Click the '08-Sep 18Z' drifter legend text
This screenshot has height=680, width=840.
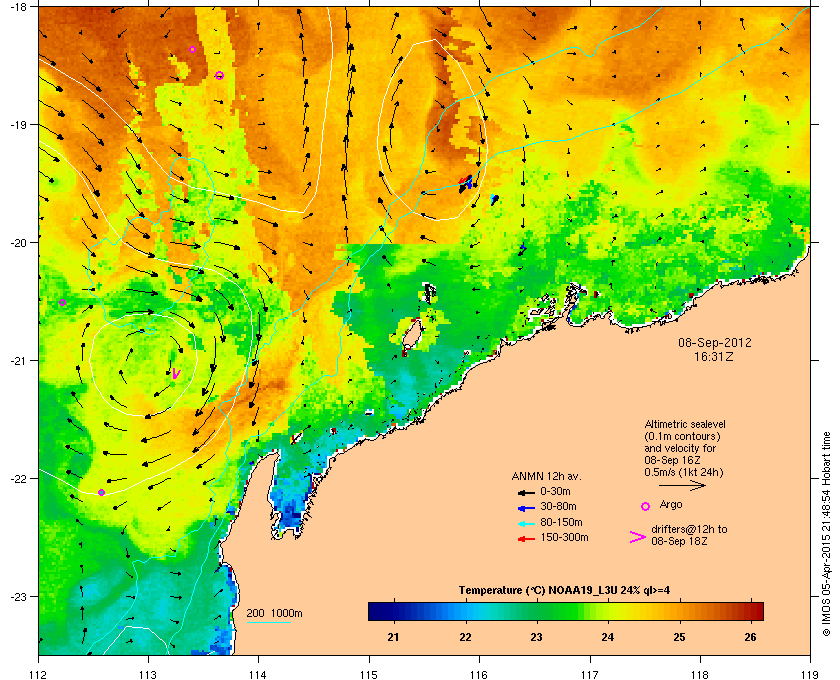coord(679,541)
